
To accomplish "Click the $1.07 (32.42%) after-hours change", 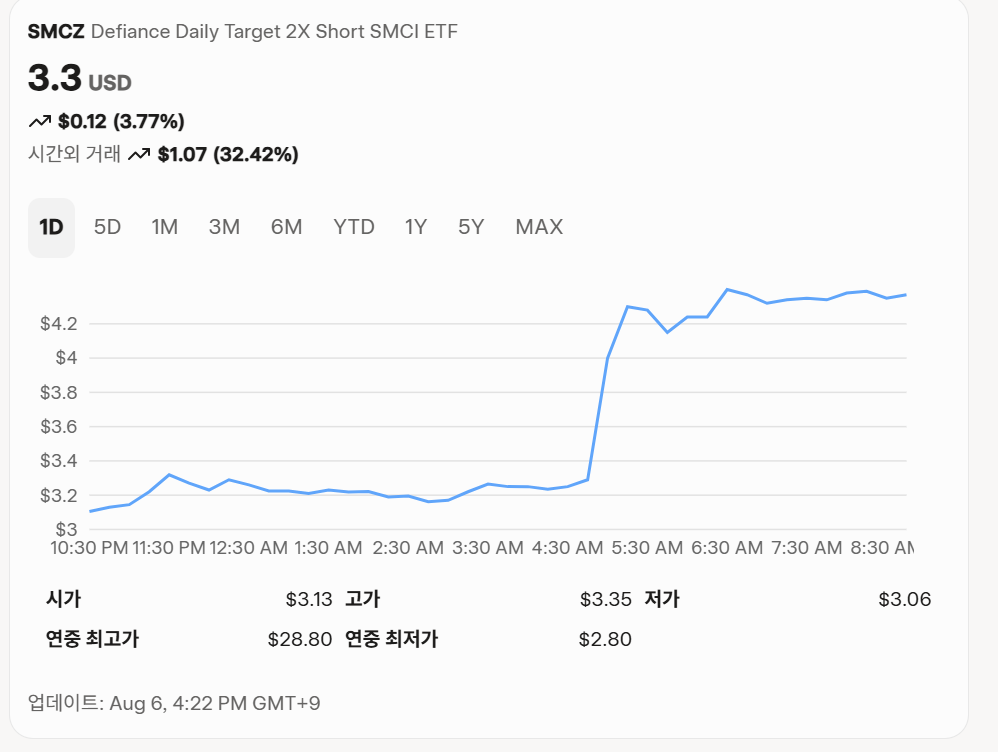I will [228, 154].
